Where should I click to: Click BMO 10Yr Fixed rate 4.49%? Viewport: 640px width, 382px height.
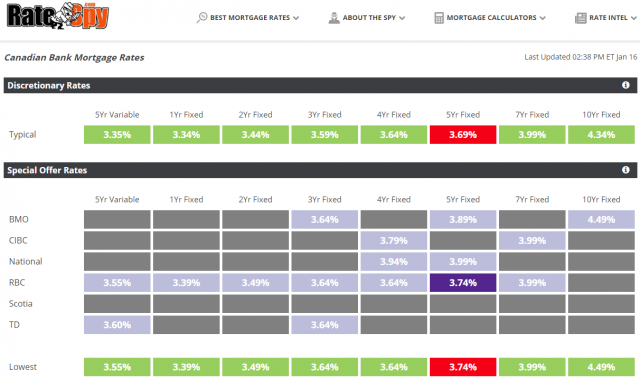[x=601, y=219]
